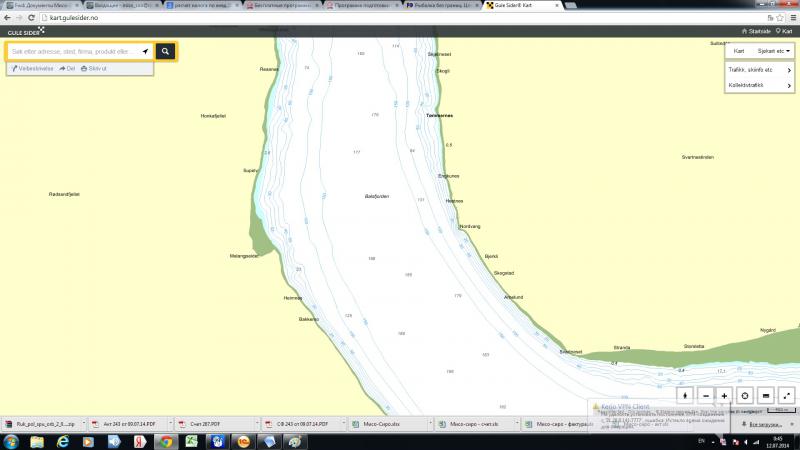The image size is (800, 450).
Task: Click the center-position target icon
Action: click(x=745, y=396)
